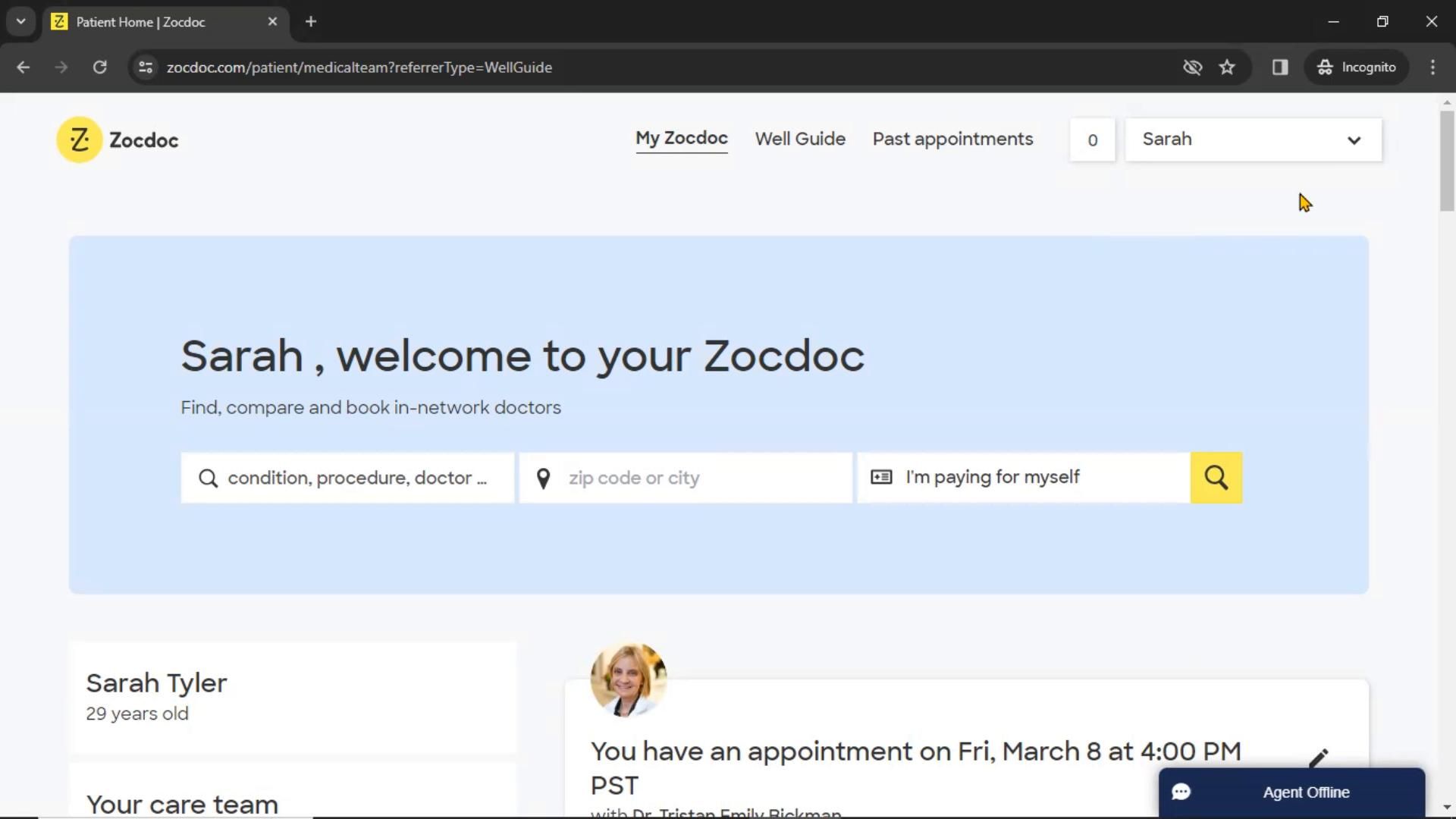This screenshot has height=819, width=1456.
Task: Click the Agent Offline chat button
Action: [x=1291, y=792]
